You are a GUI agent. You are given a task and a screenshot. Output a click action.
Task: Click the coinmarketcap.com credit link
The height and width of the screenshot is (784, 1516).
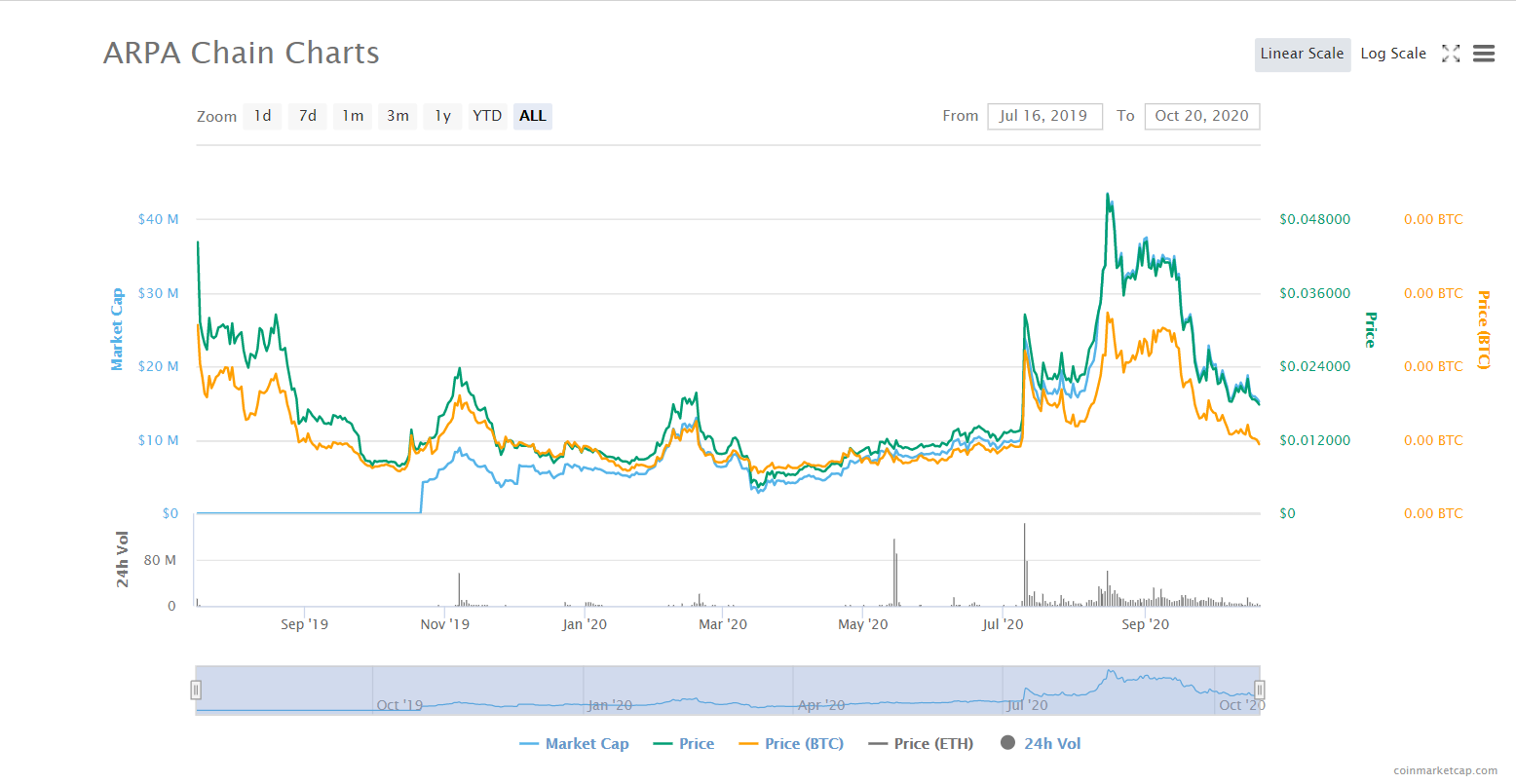click(1446, 770)
